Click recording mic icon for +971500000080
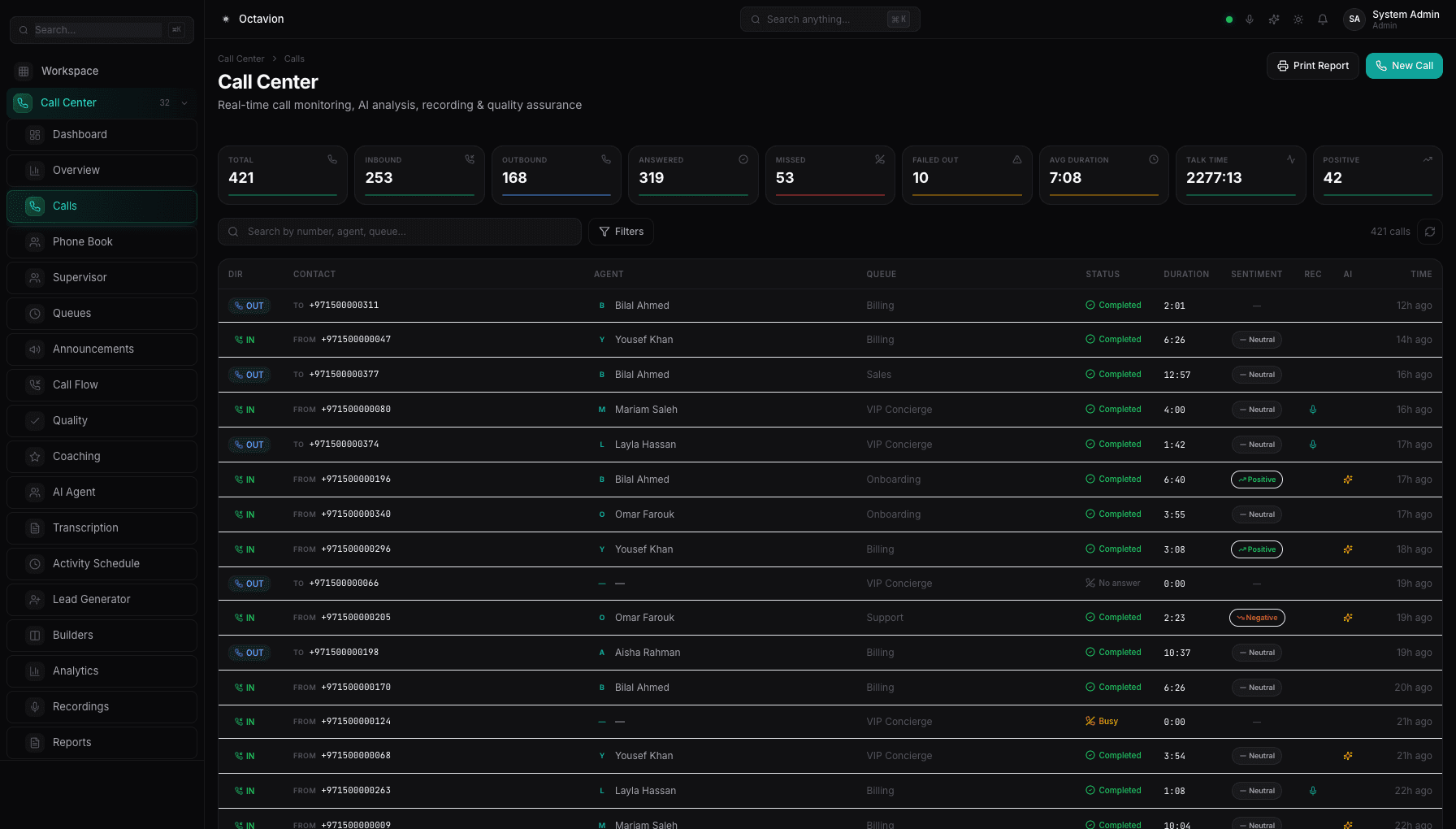 [1313, 410]
